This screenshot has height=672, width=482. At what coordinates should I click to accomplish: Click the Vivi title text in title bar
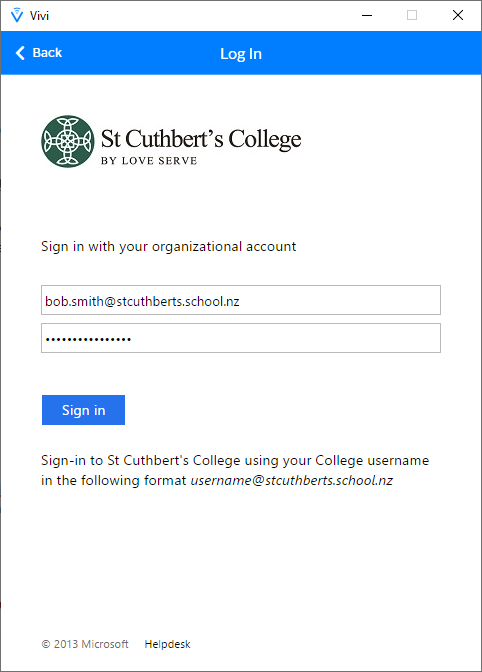coord(39,16)
